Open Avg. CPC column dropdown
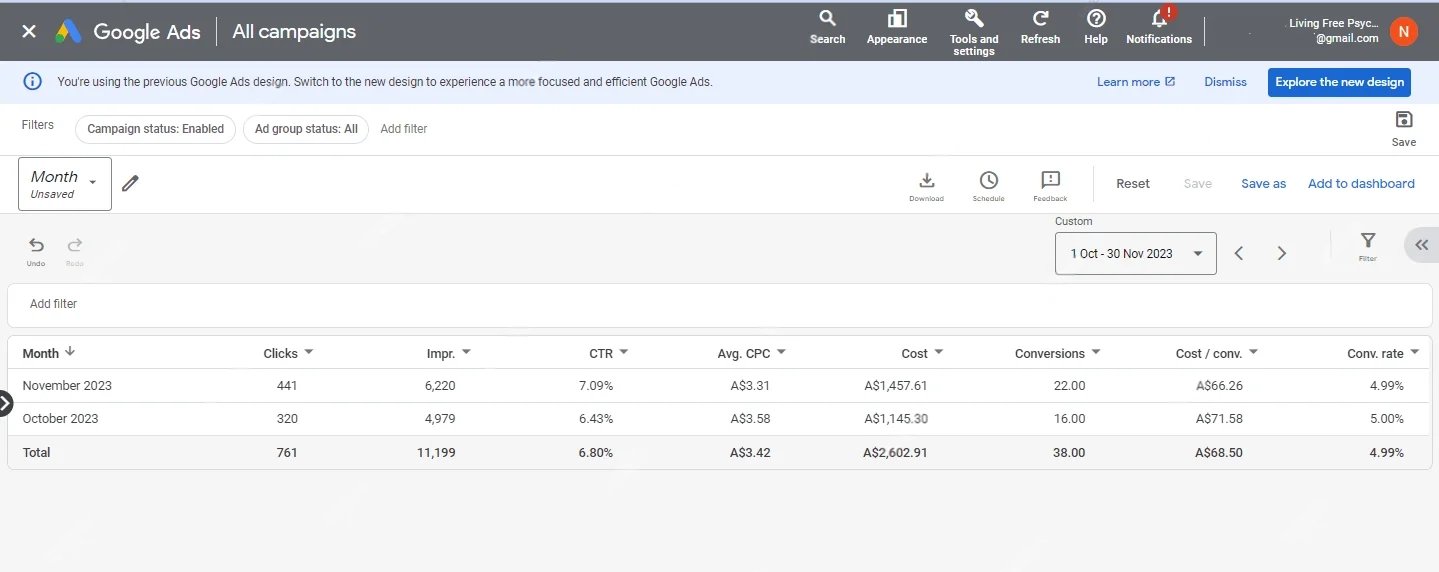The image size is (1439, 572). click(x=781, y=353)
